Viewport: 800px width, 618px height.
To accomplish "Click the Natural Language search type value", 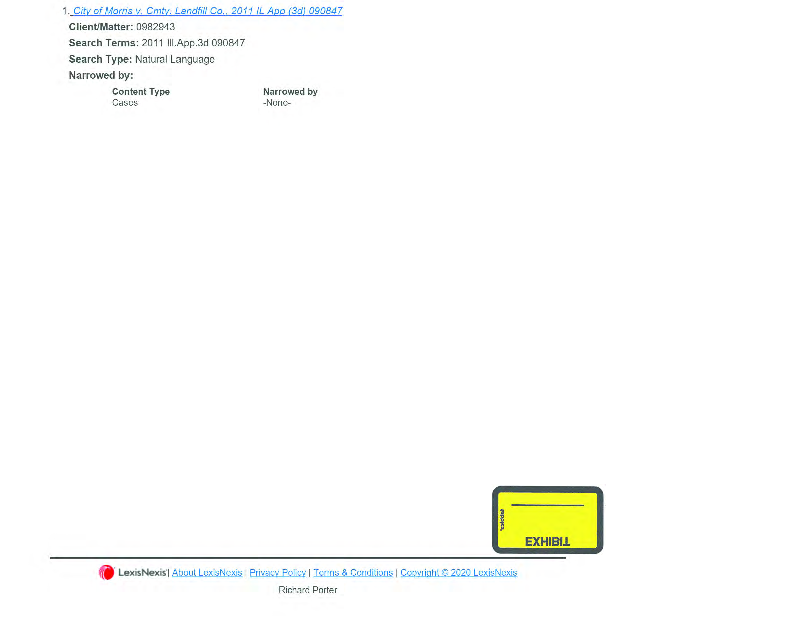I will coord(174,59).
